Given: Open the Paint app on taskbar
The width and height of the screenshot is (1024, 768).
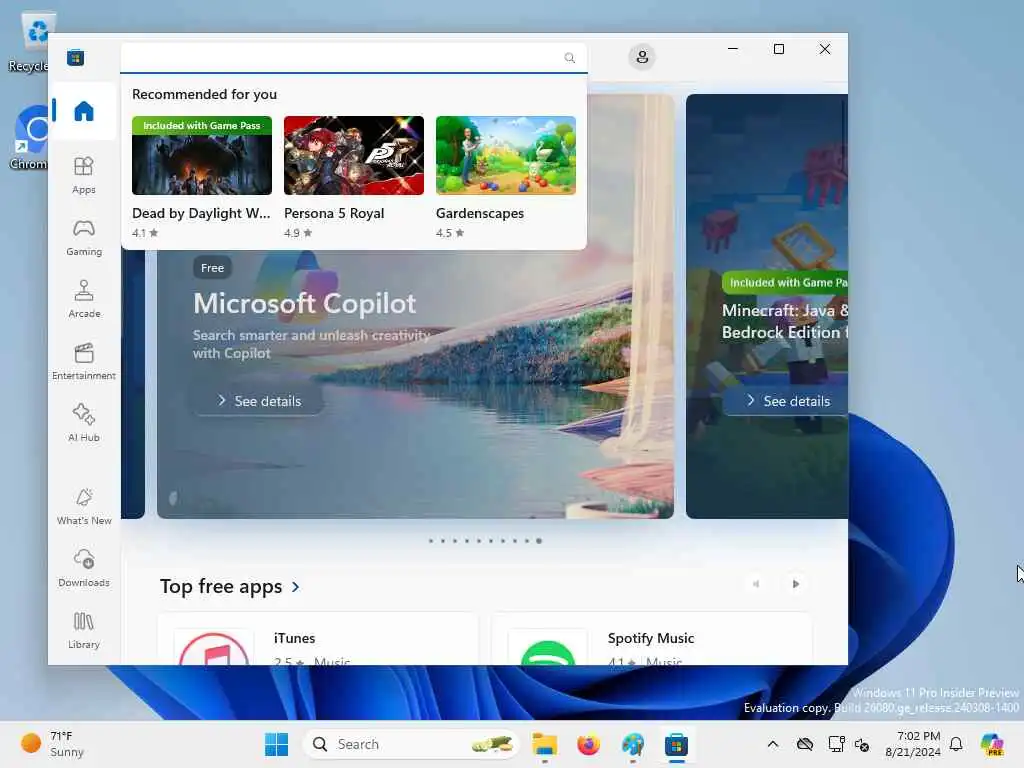Looking at the screenshot, I should pos(632,744).
